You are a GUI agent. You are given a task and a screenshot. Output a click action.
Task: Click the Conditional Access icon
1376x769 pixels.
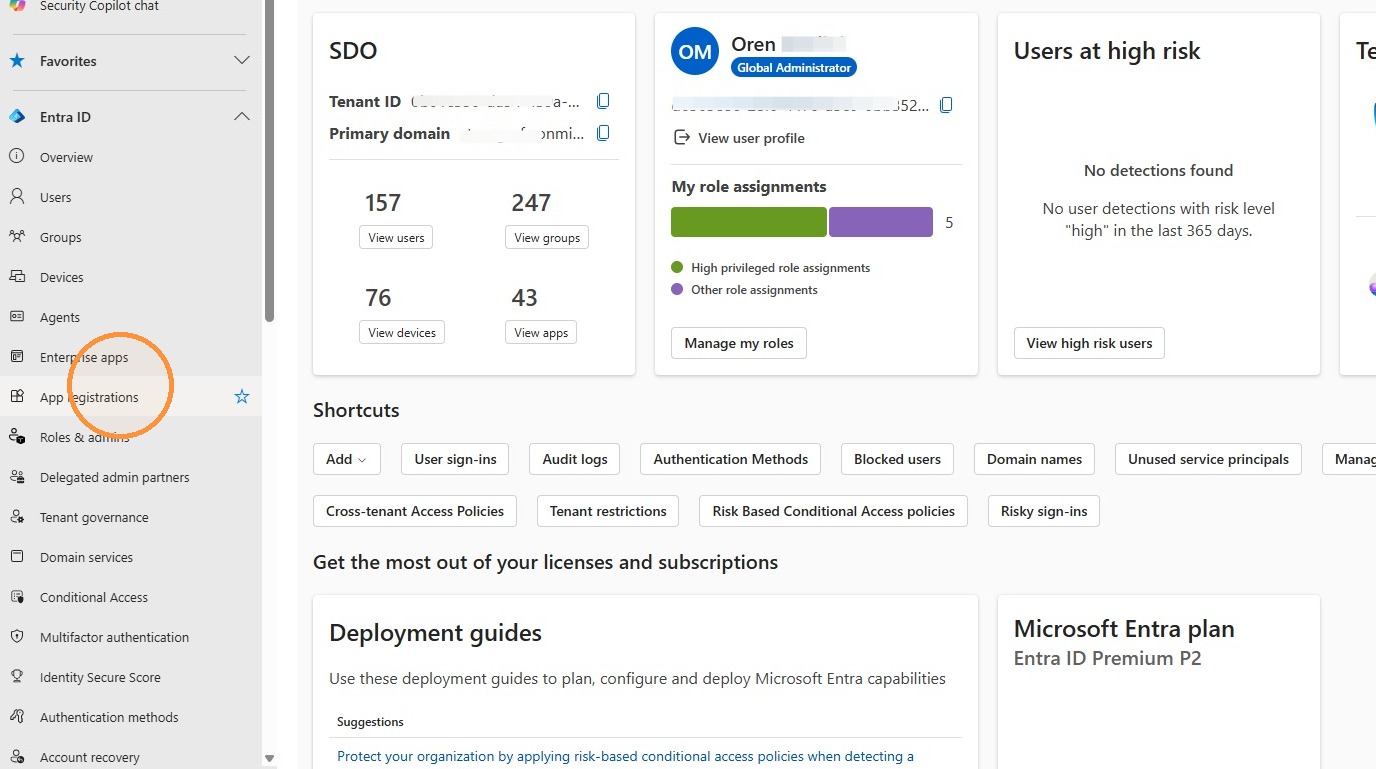pyautogui.click(x=17, y=597)
